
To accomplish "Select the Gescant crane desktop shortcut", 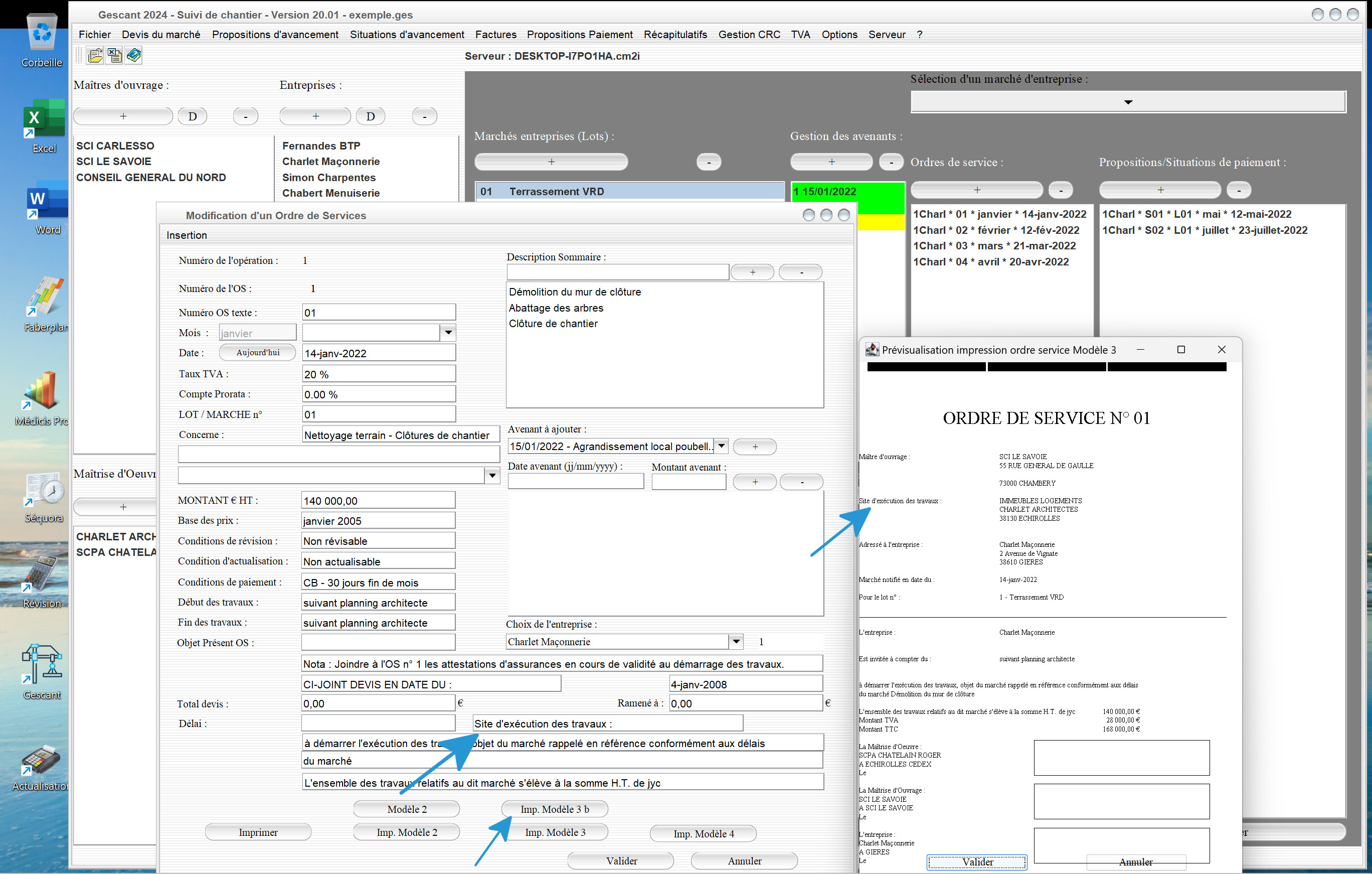I will (42, 673).
